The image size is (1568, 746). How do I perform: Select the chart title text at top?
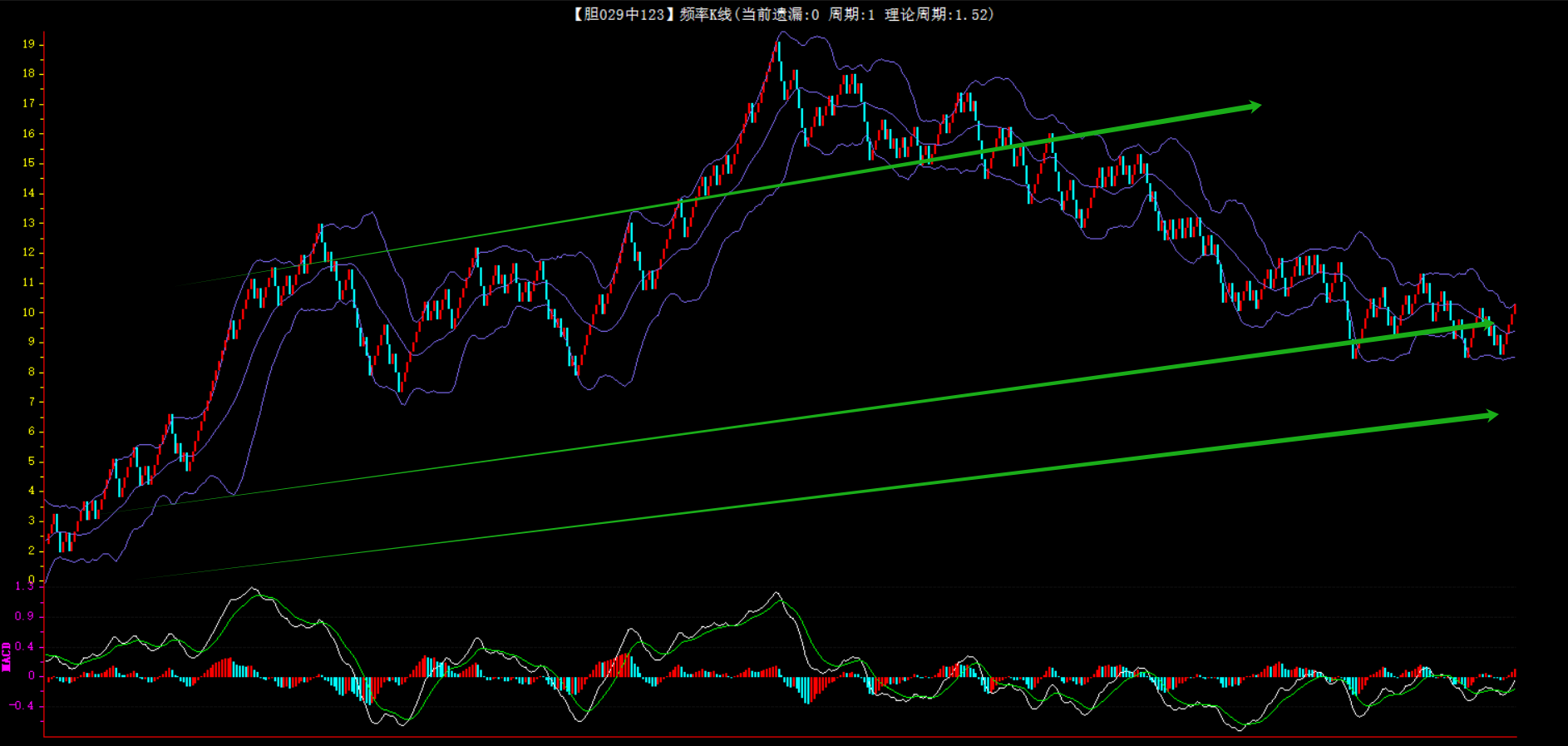782,14
